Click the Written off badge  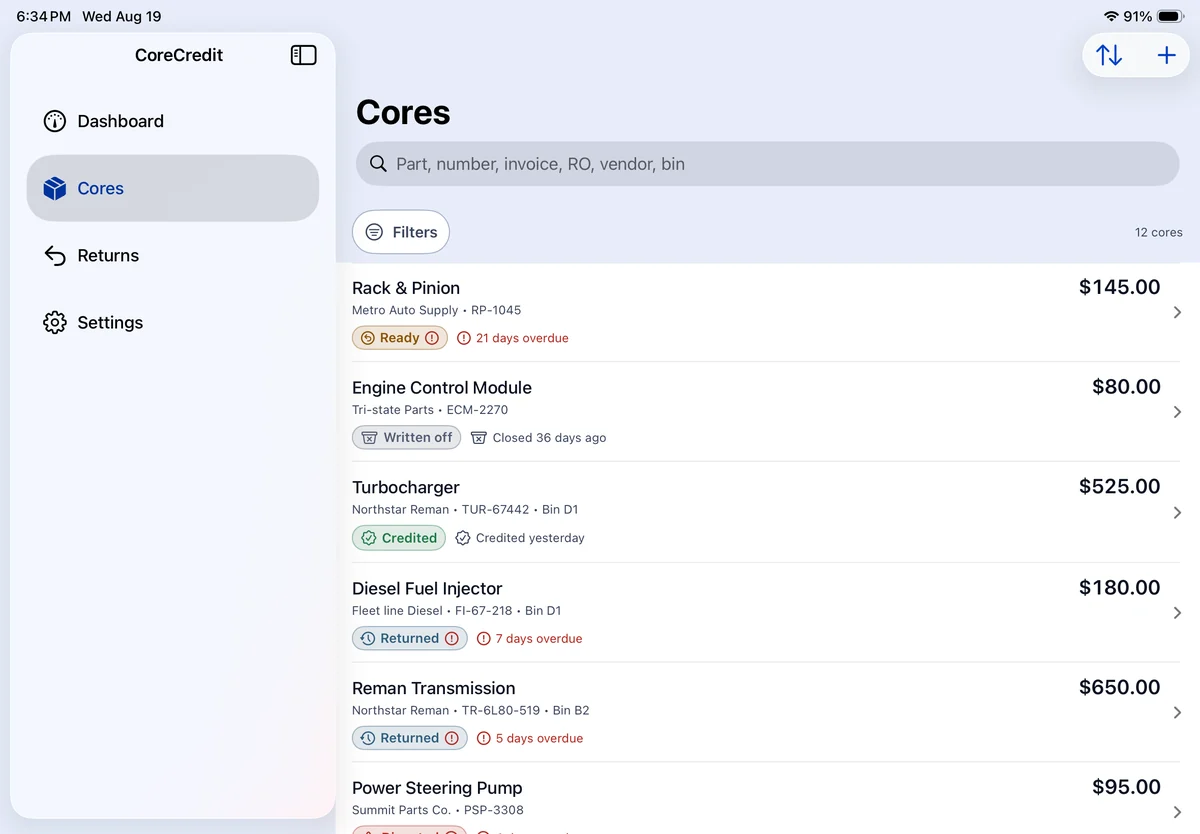tap(407, 437)
